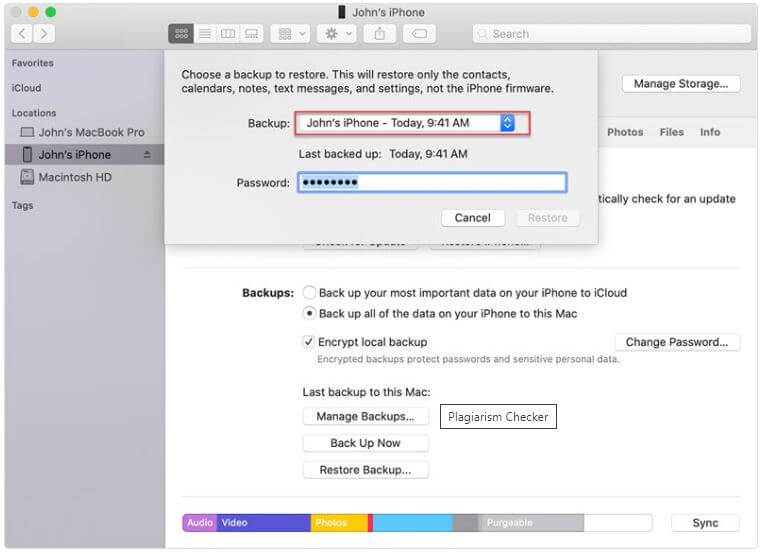Click the Share toolbar icon
This screenshot has height=554, width=763.
(x=380, y=34)
